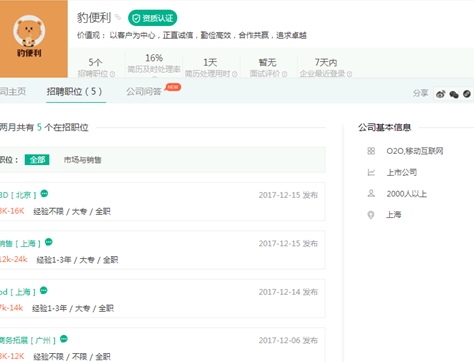Click the 16% 简历及时处理率 stat
This screenshot has height=362, width=474.
tap(154, 63)
